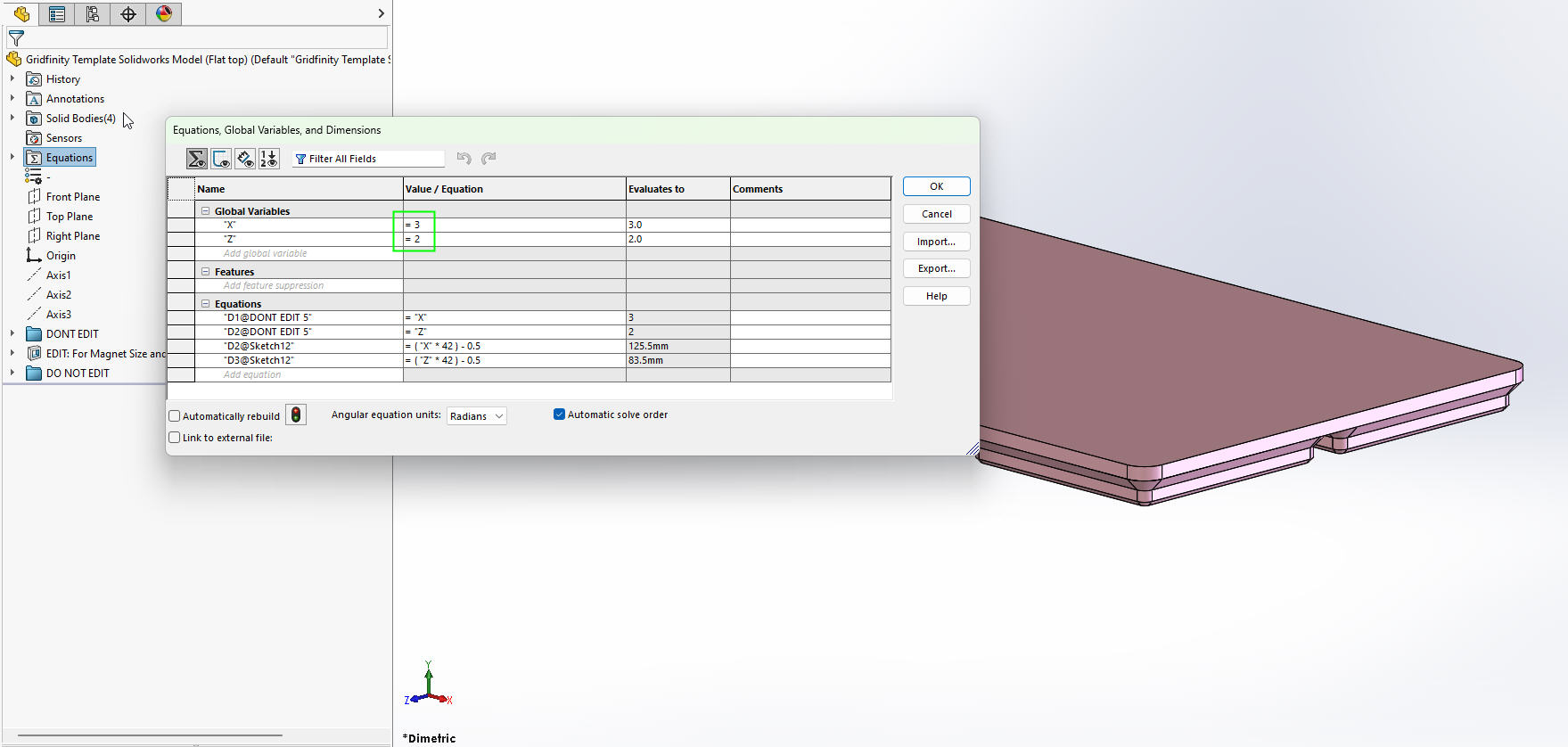Click the Redo arrow in Equations dialog
Screen dimensions: 1568x747
488,159
